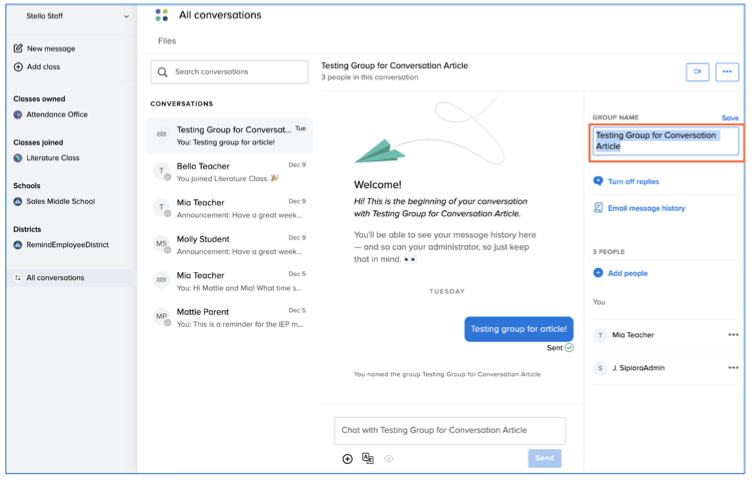Click the Search conversations field

pyautogui.click(x=229, y=72)
